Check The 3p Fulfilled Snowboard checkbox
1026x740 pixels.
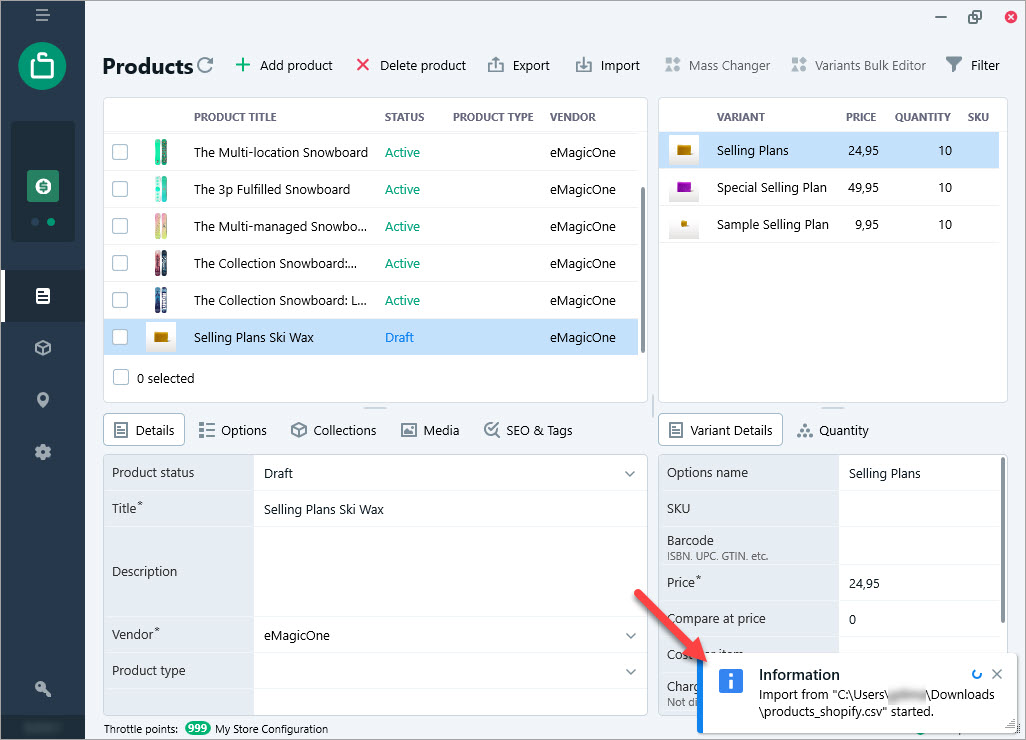(x=120, y=189)
